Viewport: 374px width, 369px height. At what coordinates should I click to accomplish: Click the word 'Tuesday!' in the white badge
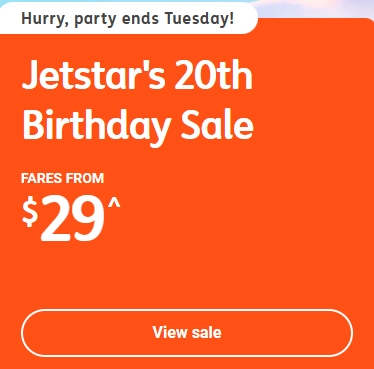pos(199,18)
